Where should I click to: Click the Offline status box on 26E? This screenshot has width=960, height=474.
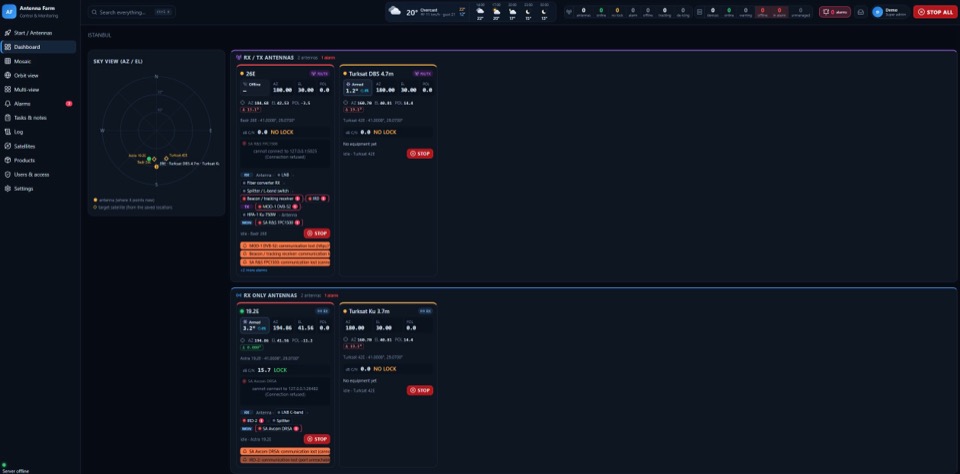(255, 87)
